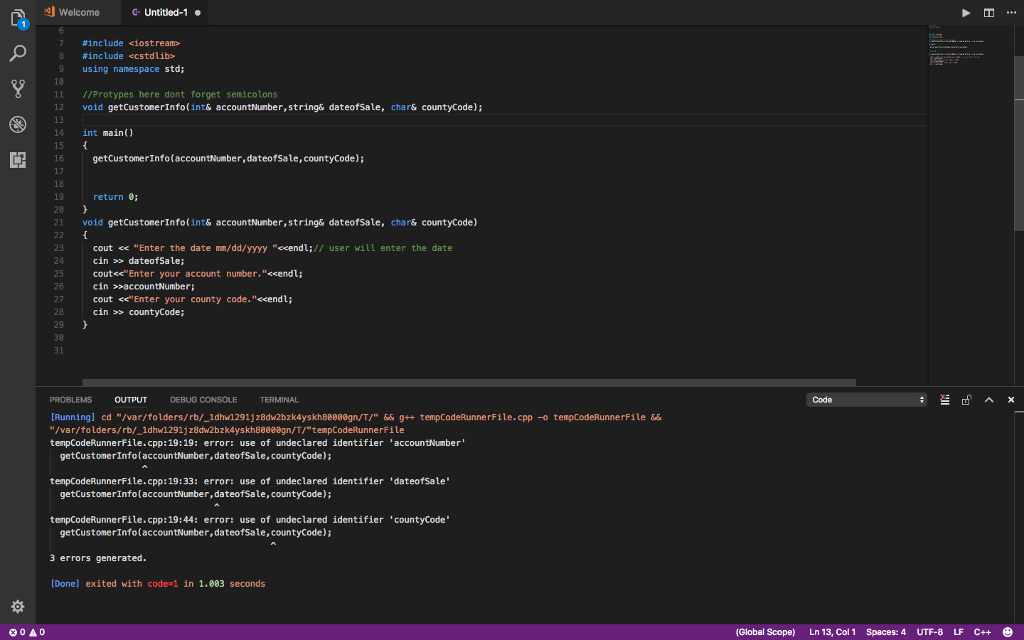Open the Debug view icon
1024x640 pixels.
[17, 124]
